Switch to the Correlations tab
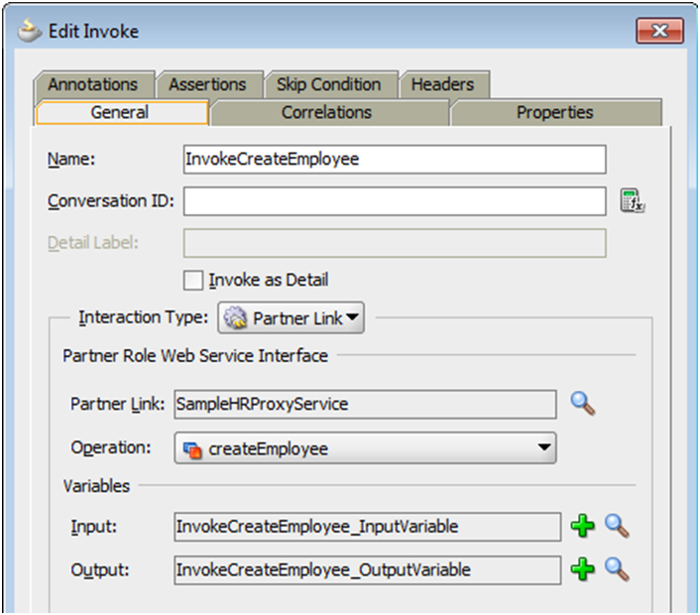 pos(327,113)
